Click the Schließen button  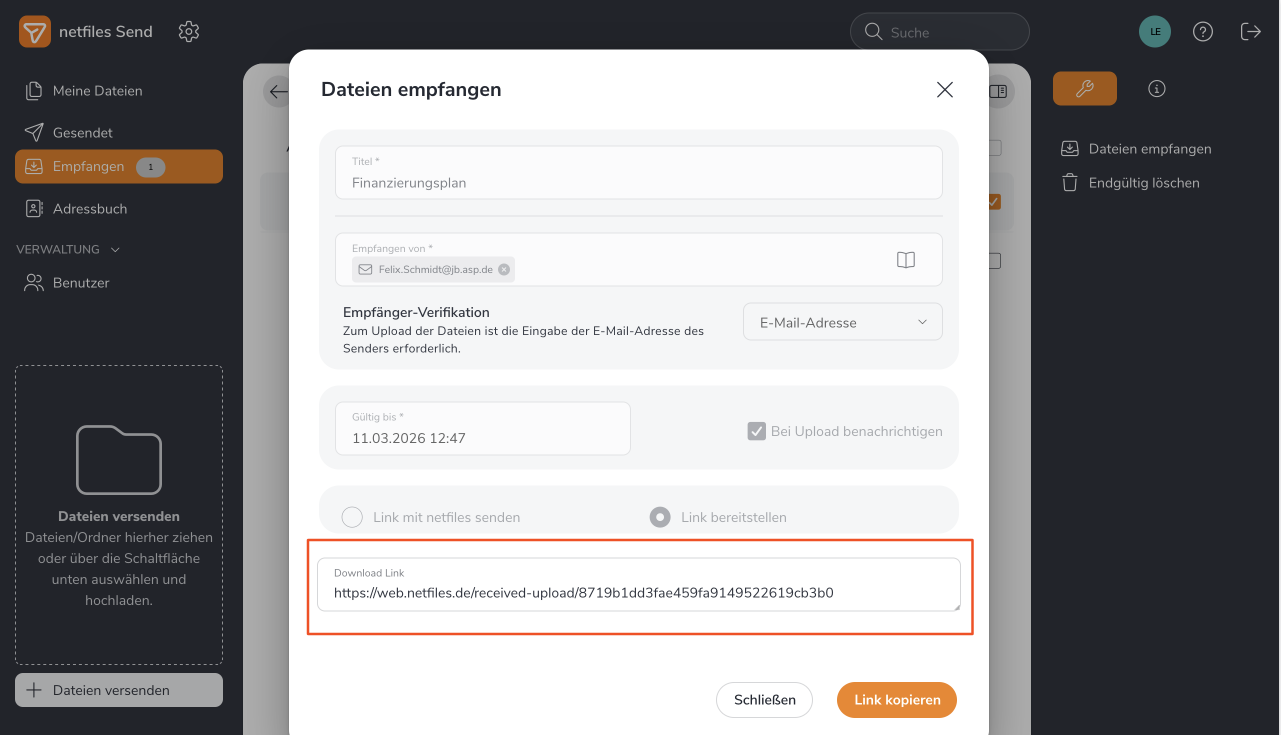point(764,700)
